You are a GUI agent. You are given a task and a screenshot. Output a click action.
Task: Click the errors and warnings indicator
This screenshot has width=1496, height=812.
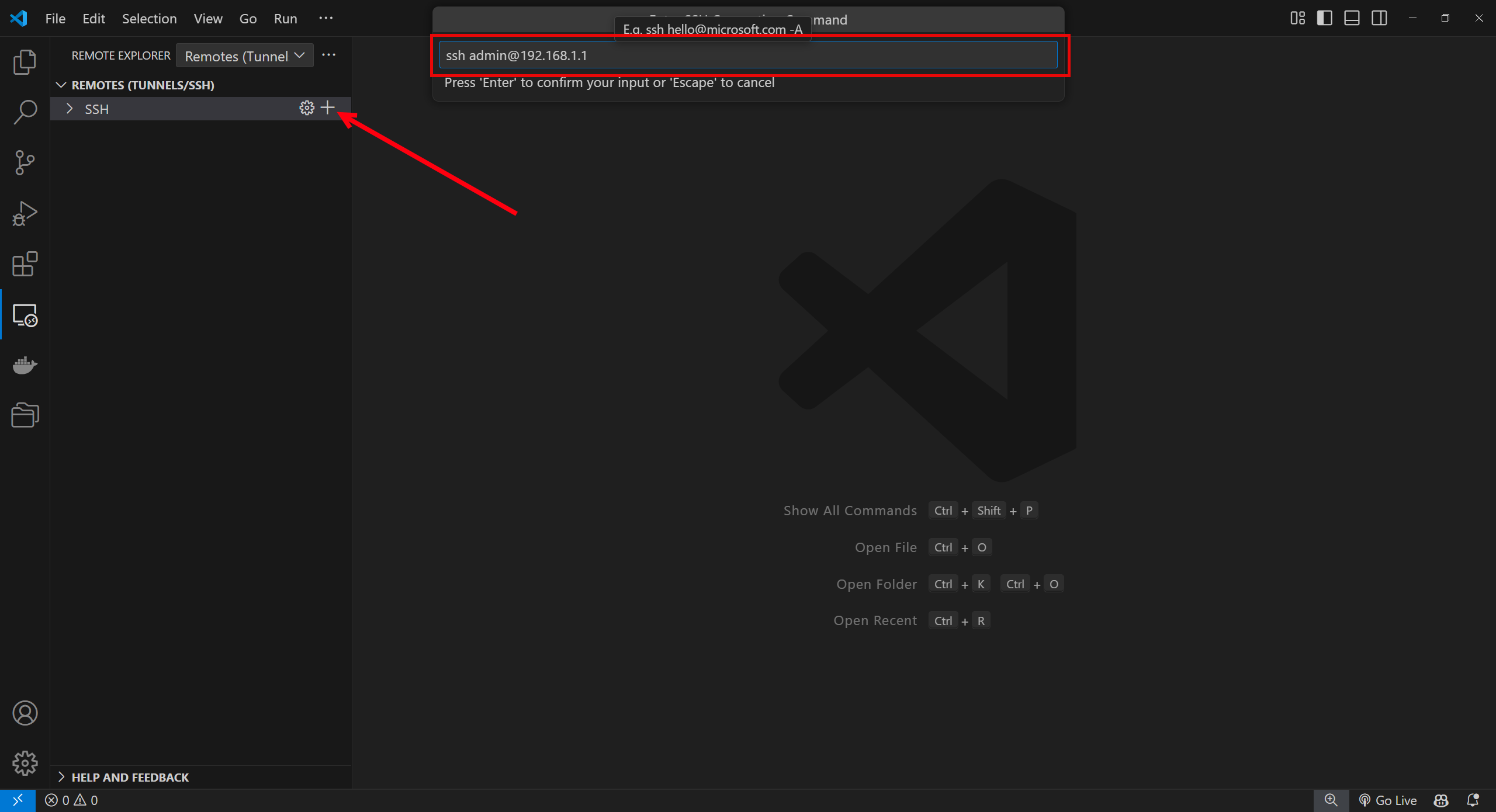click(x=71, y=800)
